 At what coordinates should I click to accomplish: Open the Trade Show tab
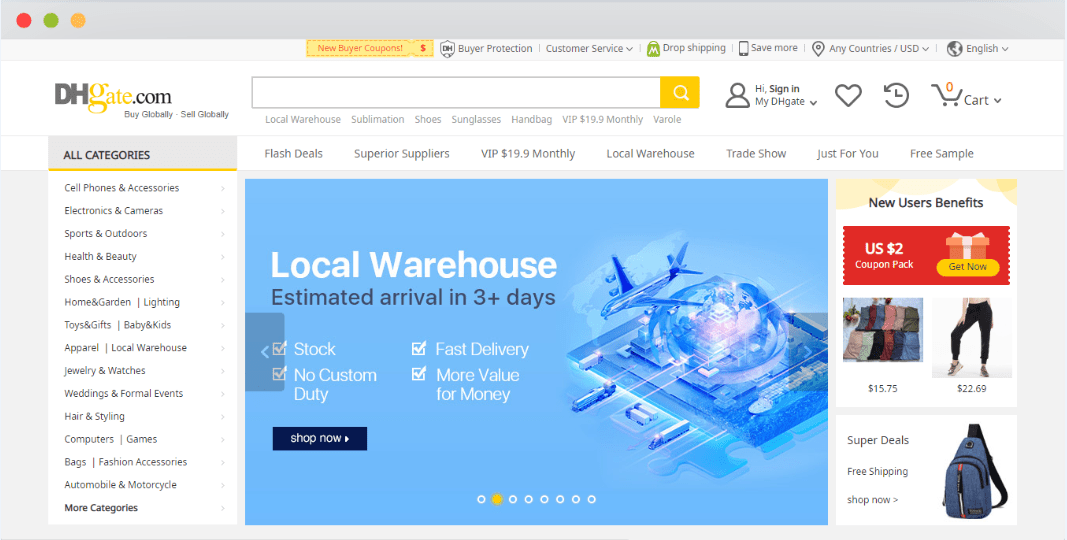(x=756, y=154)
